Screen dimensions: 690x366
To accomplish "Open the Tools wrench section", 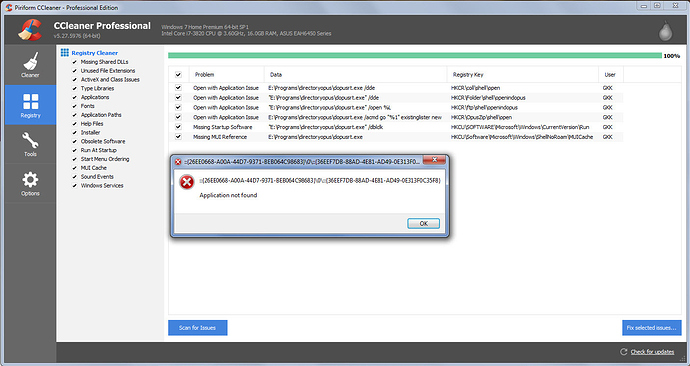I will point(30,144).
